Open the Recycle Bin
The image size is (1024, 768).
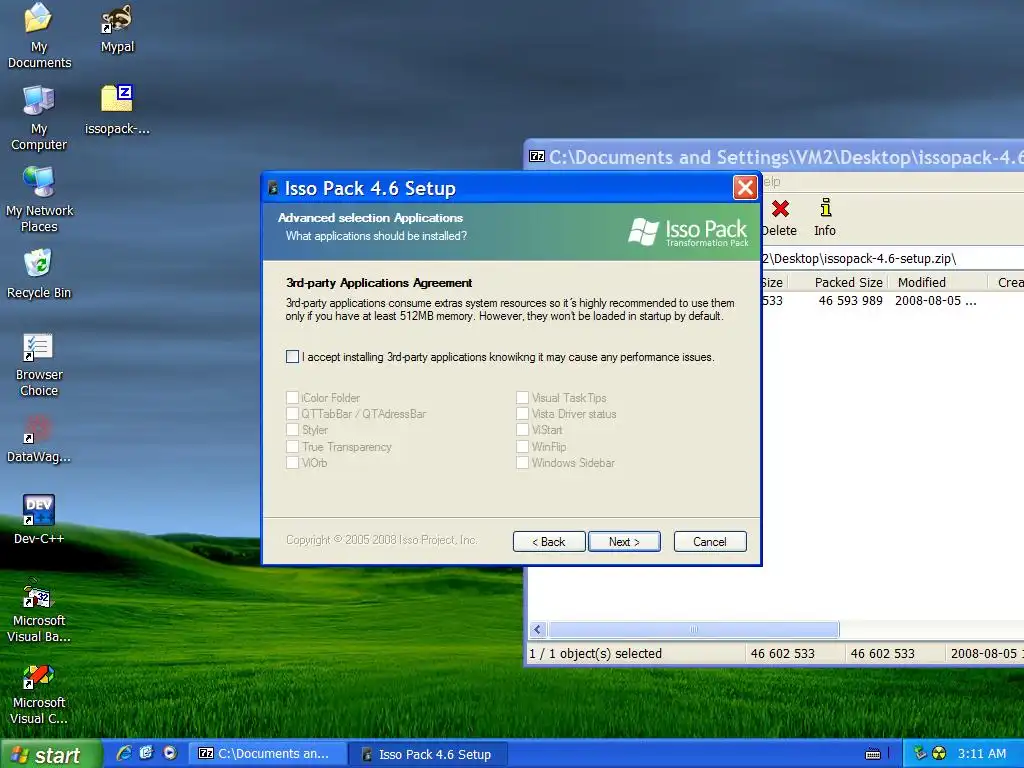pyautogui.click(x=39, y=274)
